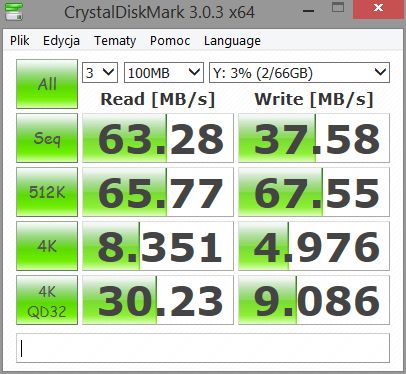Click the Read [MB/s] column header

point(158,99)
